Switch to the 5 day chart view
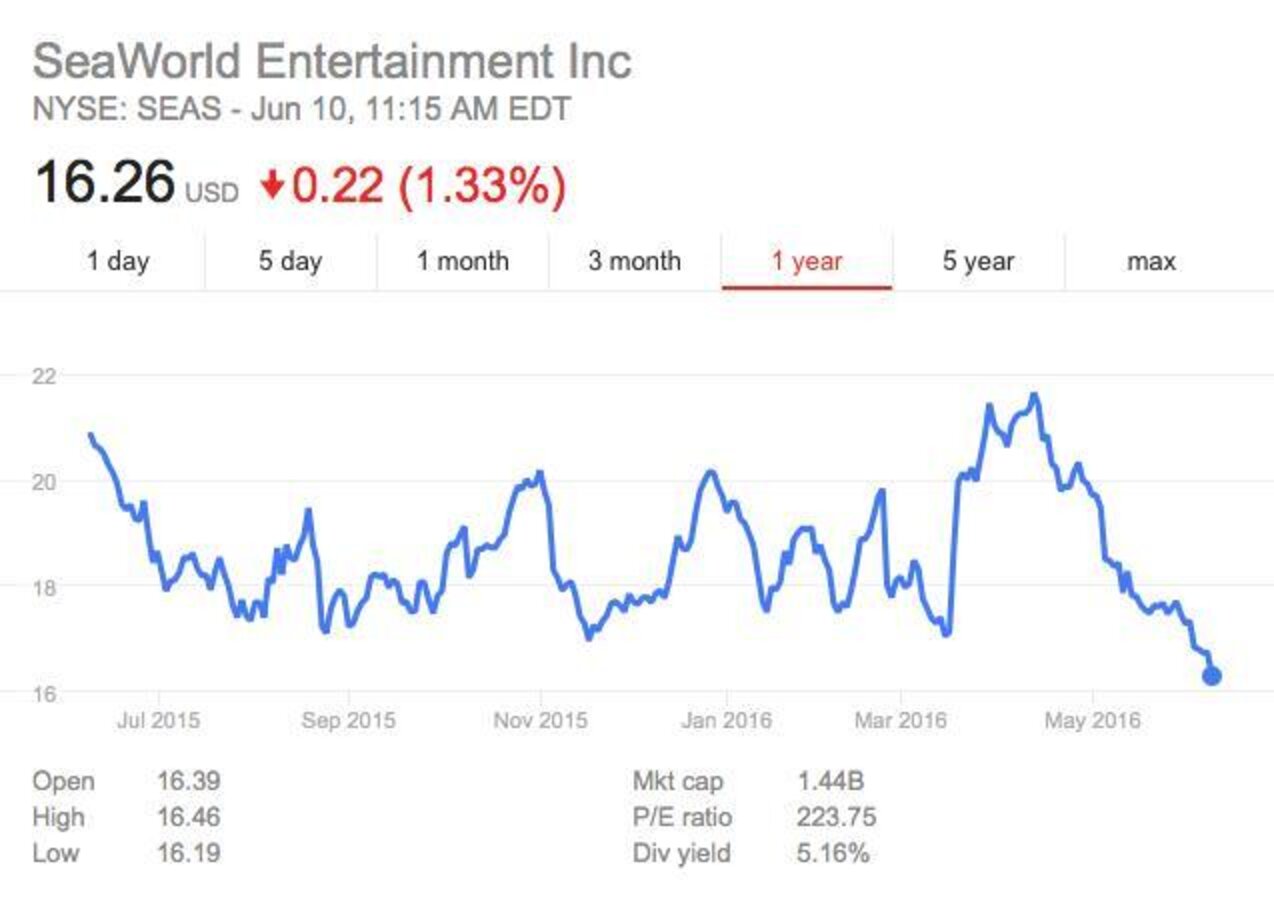This screenshot has height=916, width=1274. [292, 261]
